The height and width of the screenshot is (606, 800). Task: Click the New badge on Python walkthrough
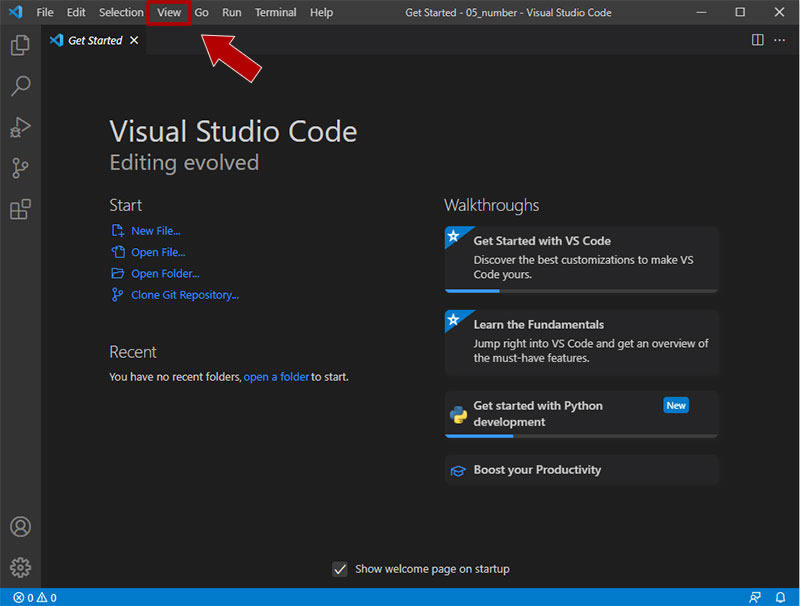(676, 406)
